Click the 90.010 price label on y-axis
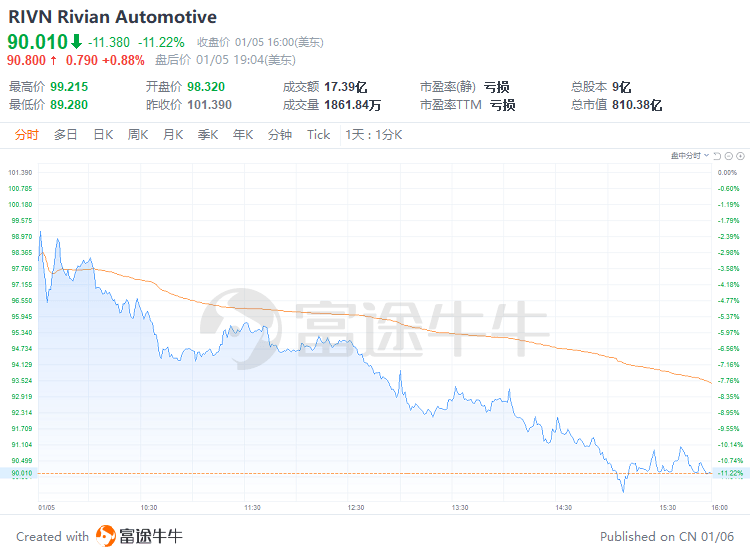 coord(22,473)
